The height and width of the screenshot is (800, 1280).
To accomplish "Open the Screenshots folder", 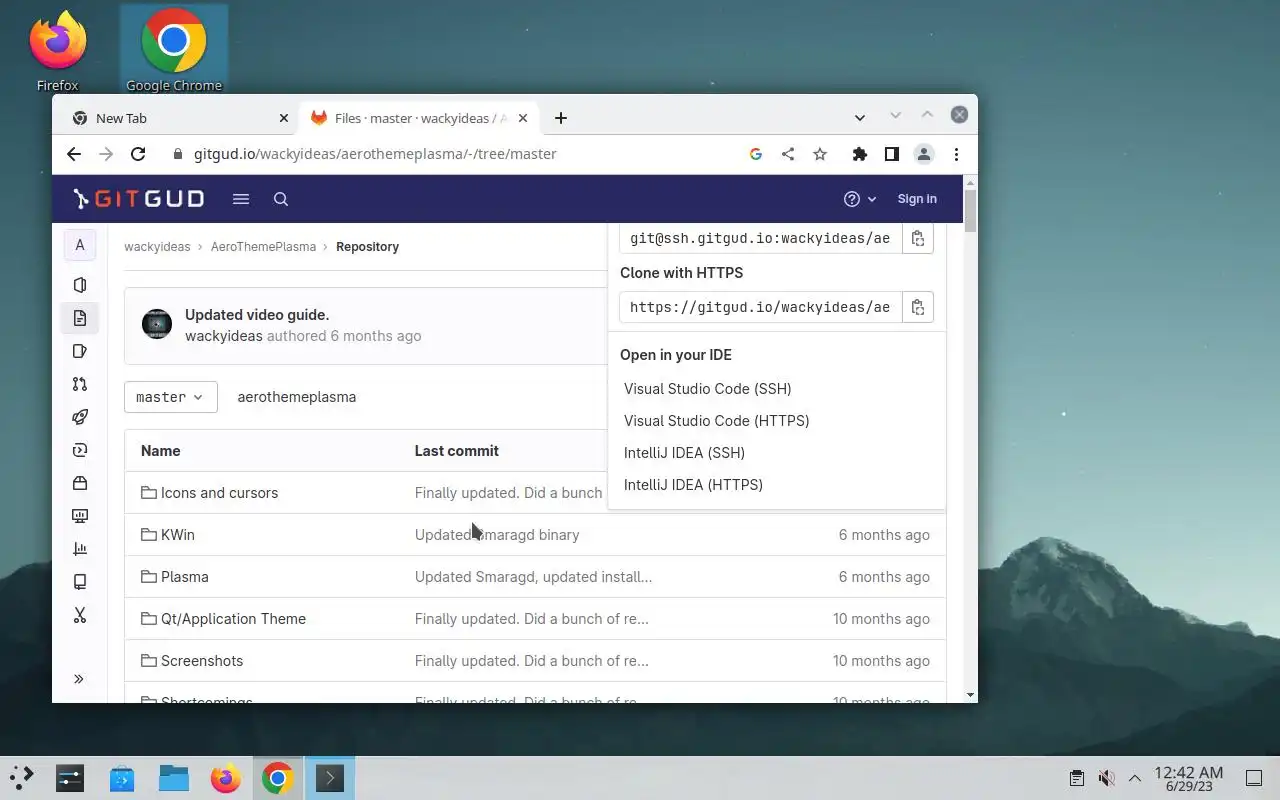I will (202, 661).
